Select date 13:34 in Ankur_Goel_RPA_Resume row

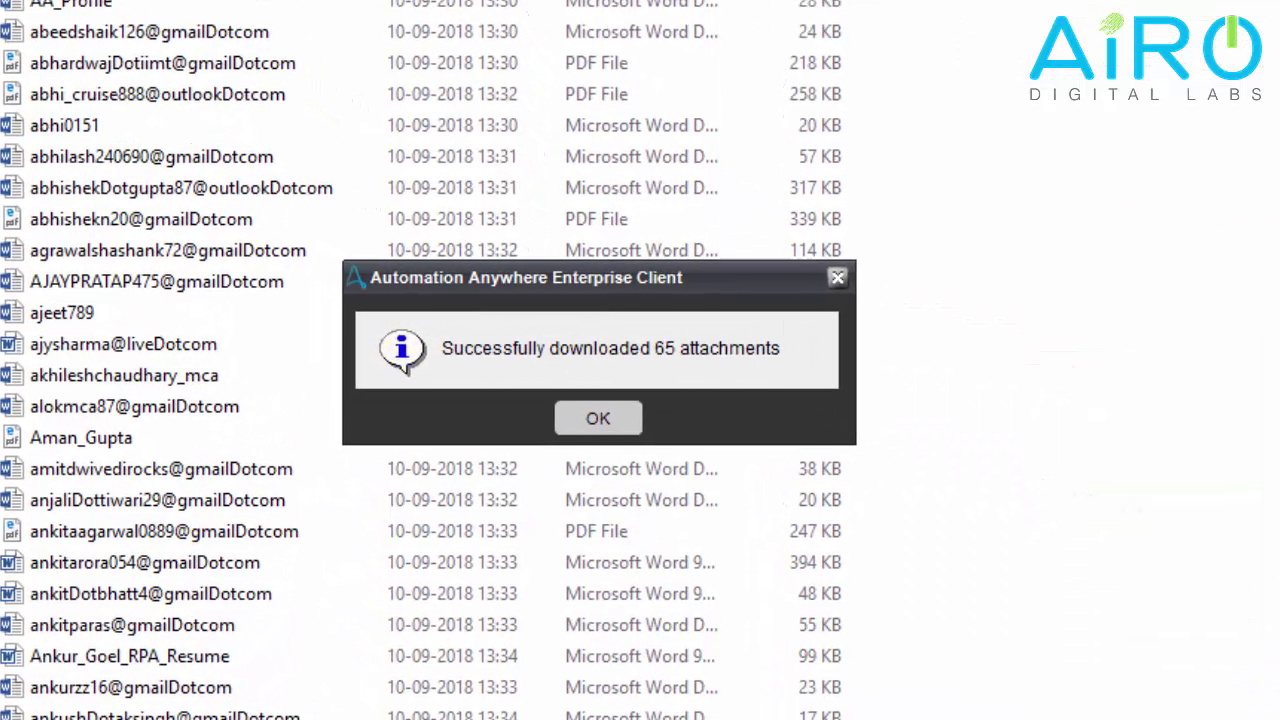pos(452,657)
